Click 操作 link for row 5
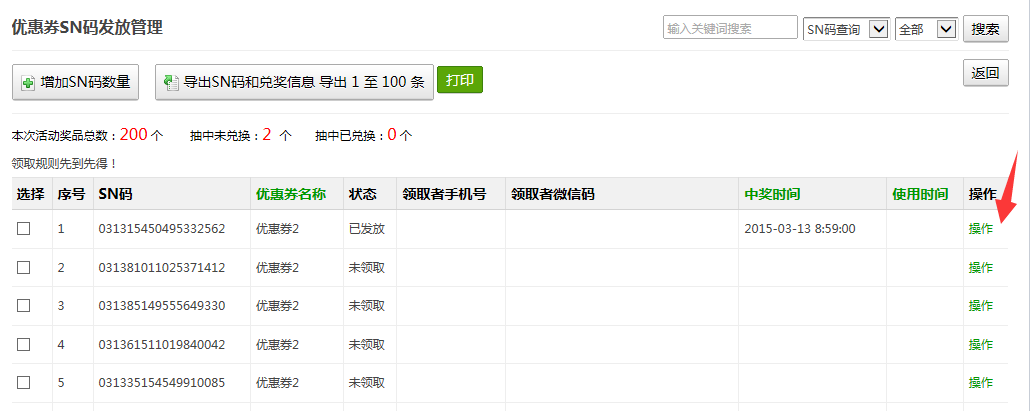 pyautogui.click(x=980, y=382)
